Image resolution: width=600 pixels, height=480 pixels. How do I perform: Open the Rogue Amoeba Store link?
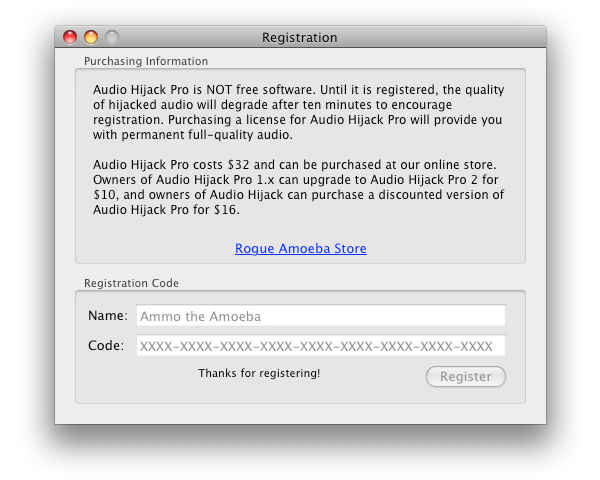click(301, 248)
